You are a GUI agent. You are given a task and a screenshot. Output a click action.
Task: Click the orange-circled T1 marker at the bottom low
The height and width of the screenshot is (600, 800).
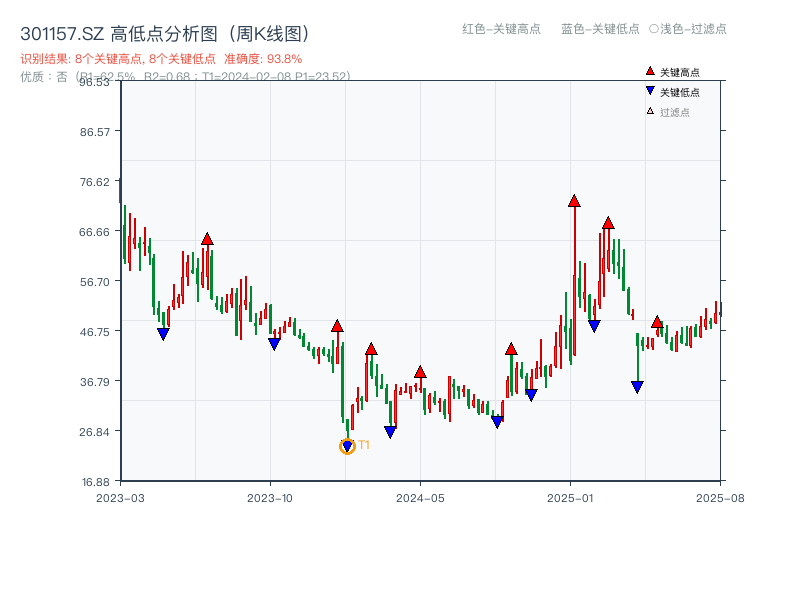point(348,444)
